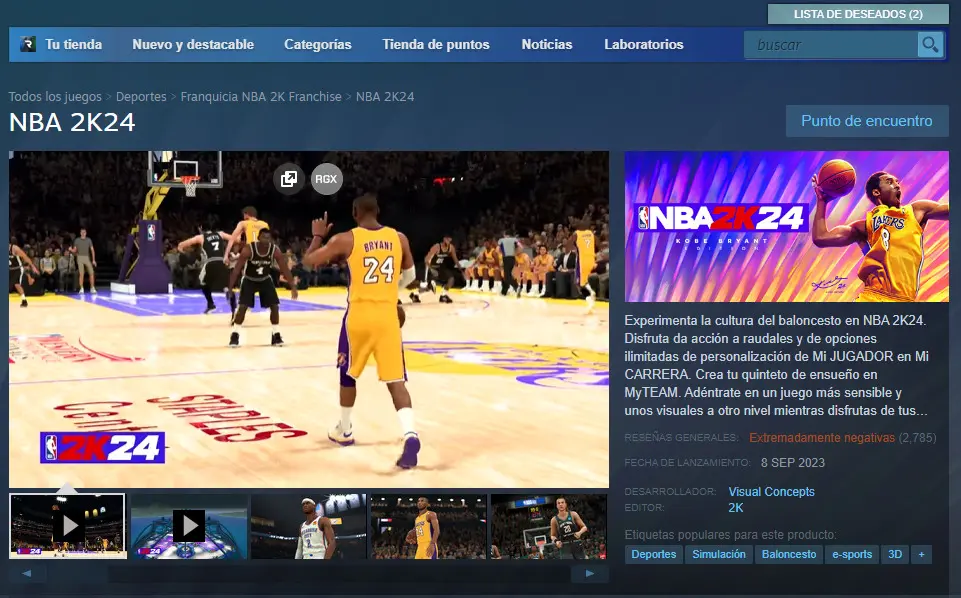
Task: Play the second trailer thumbnail
Action: coord(189,526)
